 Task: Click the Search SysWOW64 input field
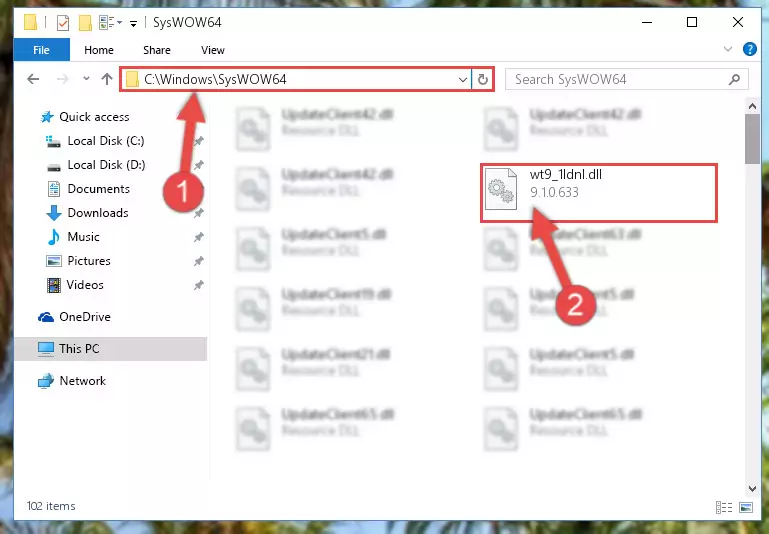point(619,79)
